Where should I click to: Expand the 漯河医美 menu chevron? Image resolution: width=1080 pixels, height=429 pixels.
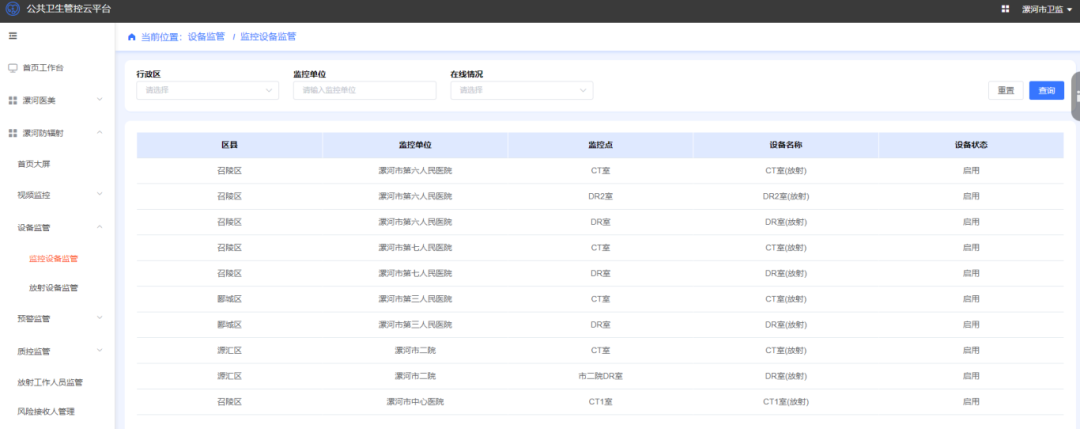pyautogui.click(x=99, y=100)
